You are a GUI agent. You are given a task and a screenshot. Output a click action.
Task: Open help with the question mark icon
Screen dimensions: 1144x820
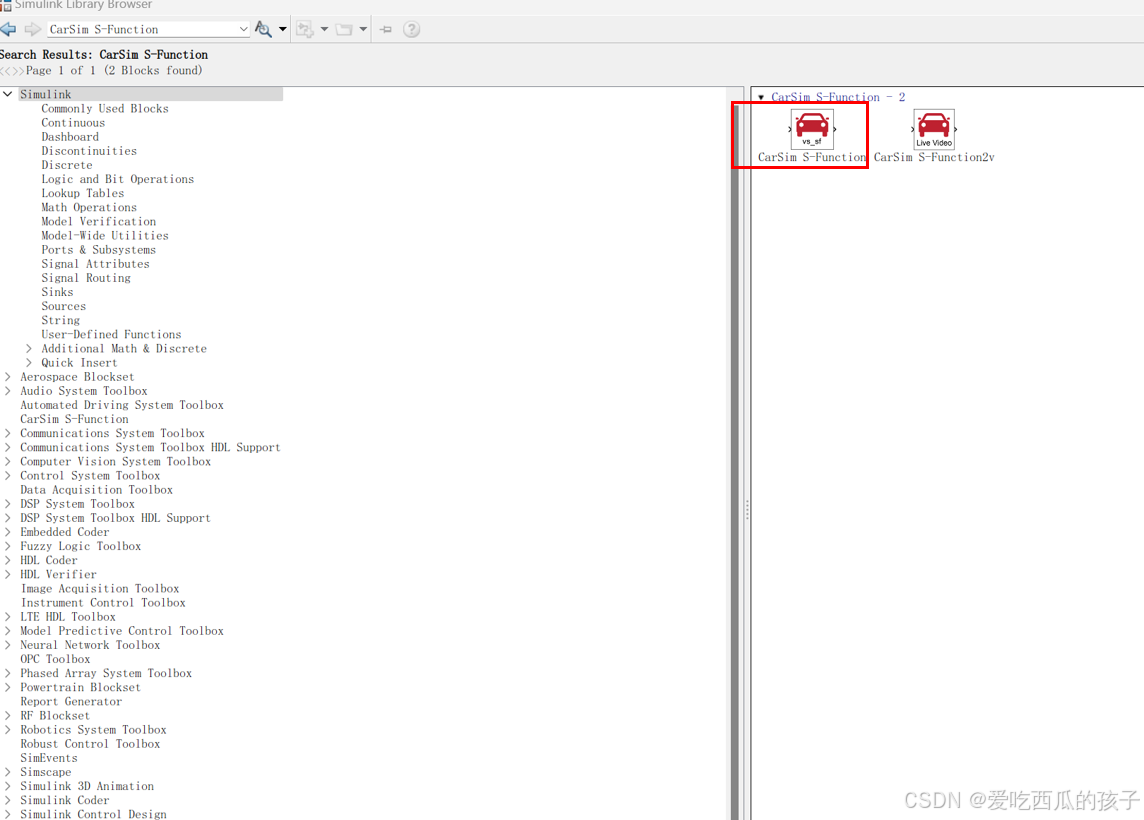coord(411,29)
